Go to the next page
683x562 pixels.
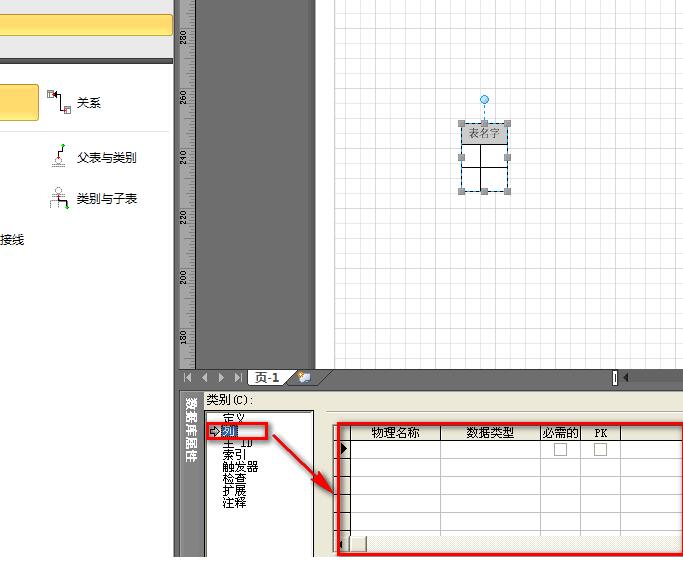(x=221, y=377)
